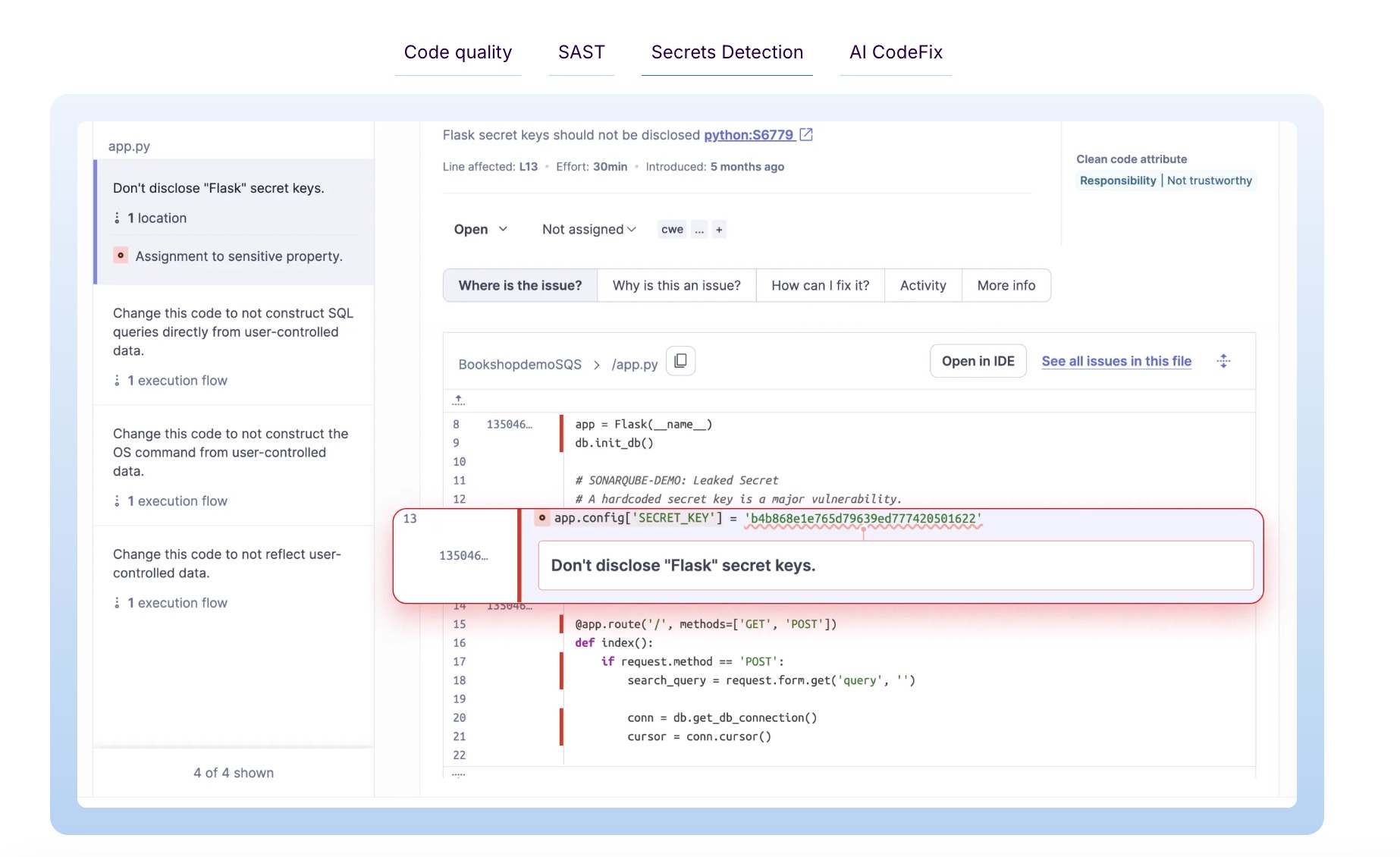Expand the 1 location flow entry
Viewport: 1400px width, 857px height.
pos(156,218)
